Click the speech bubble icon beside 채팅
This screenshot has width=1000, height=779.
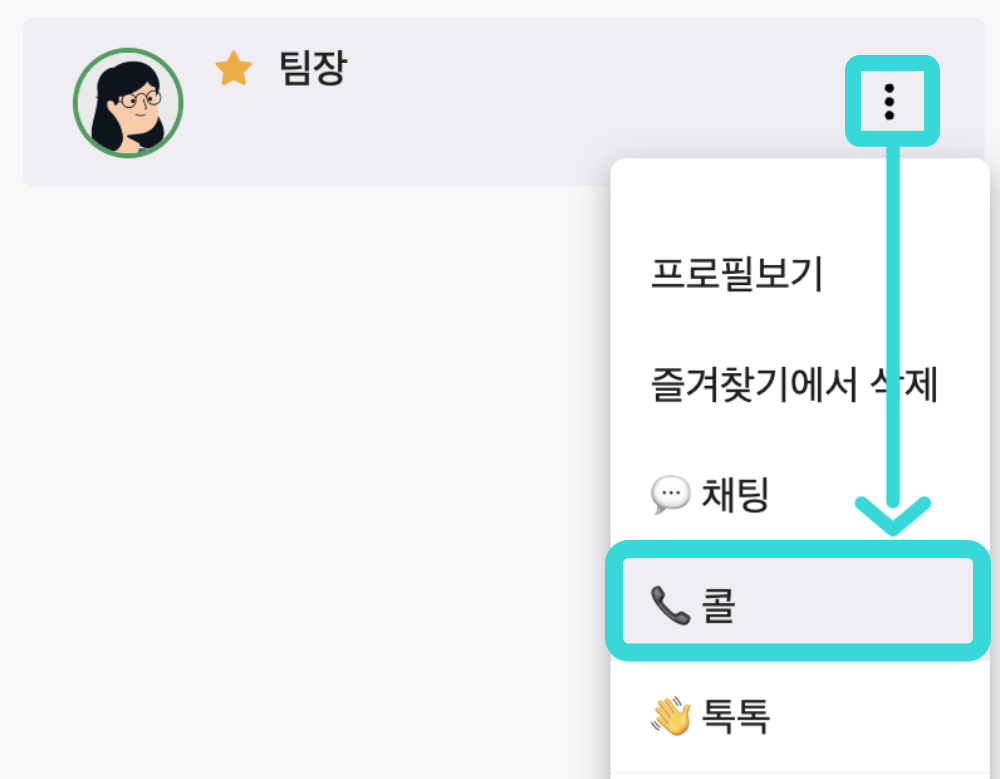click(670, 494)
